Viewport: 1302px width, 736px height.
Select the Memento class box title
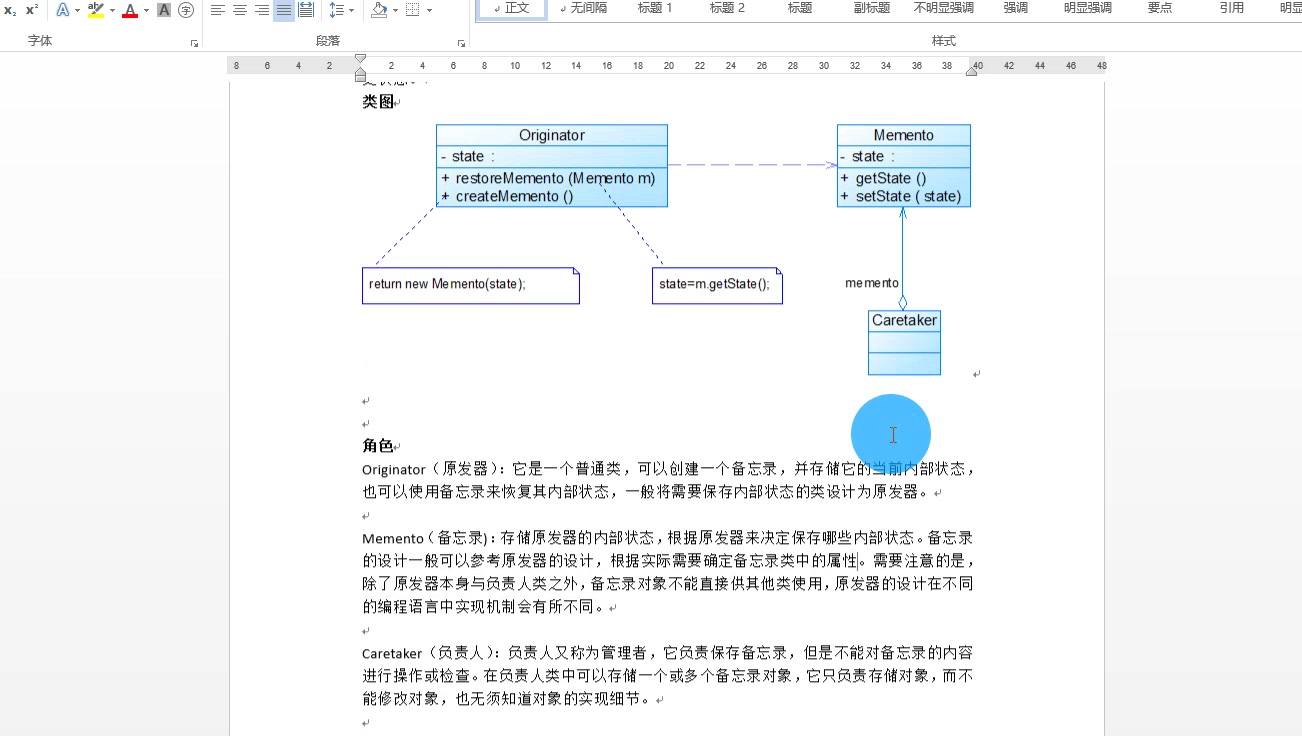[903, 135]
